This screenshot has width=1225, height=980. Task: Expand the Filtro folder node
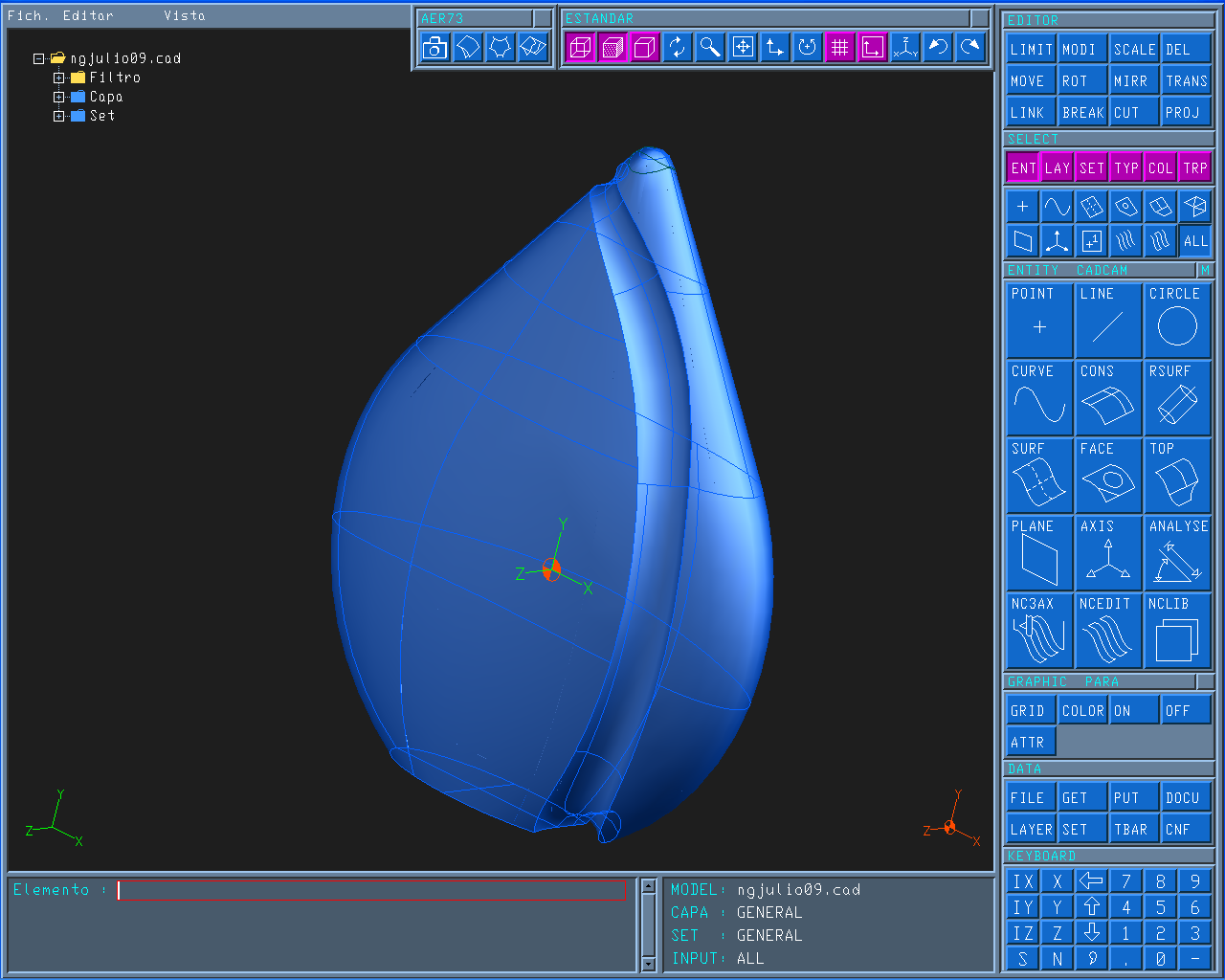pos(59,78)
